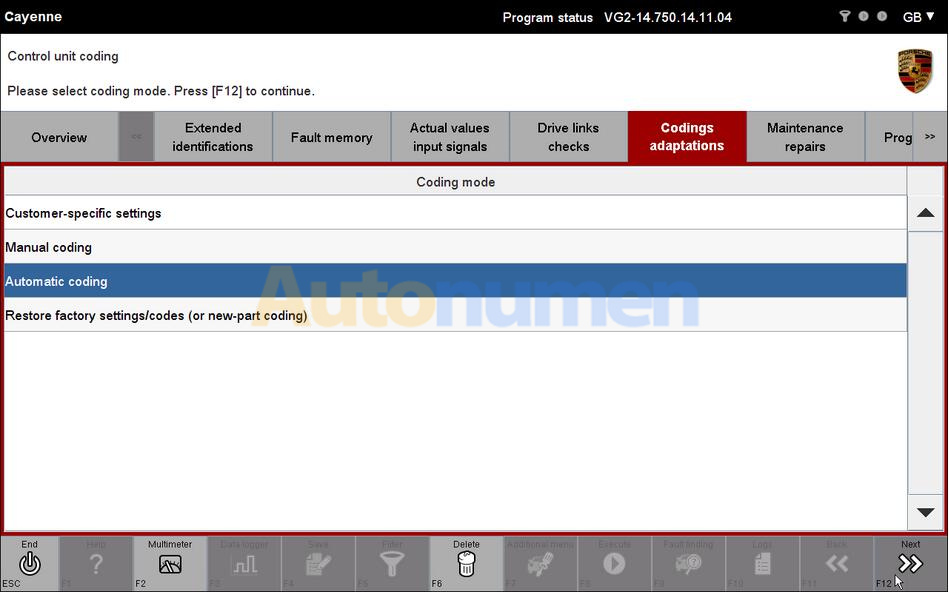Open the Multimeter tool
This screenshot has height=592, width=949.
[x=170, y=564]
